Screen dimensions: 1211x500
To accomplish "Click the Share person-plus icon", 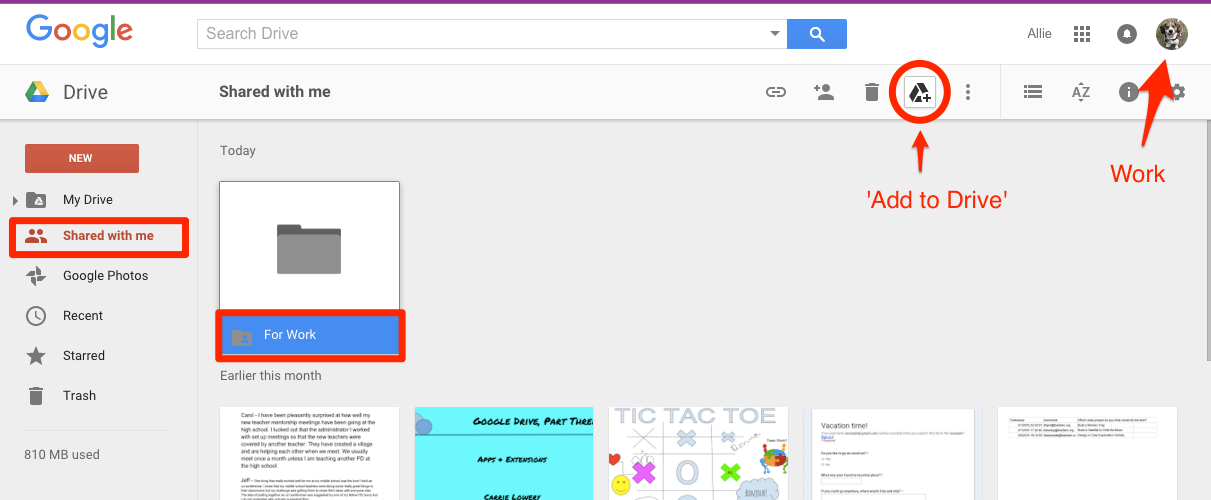I will click(x=824, y=92).
